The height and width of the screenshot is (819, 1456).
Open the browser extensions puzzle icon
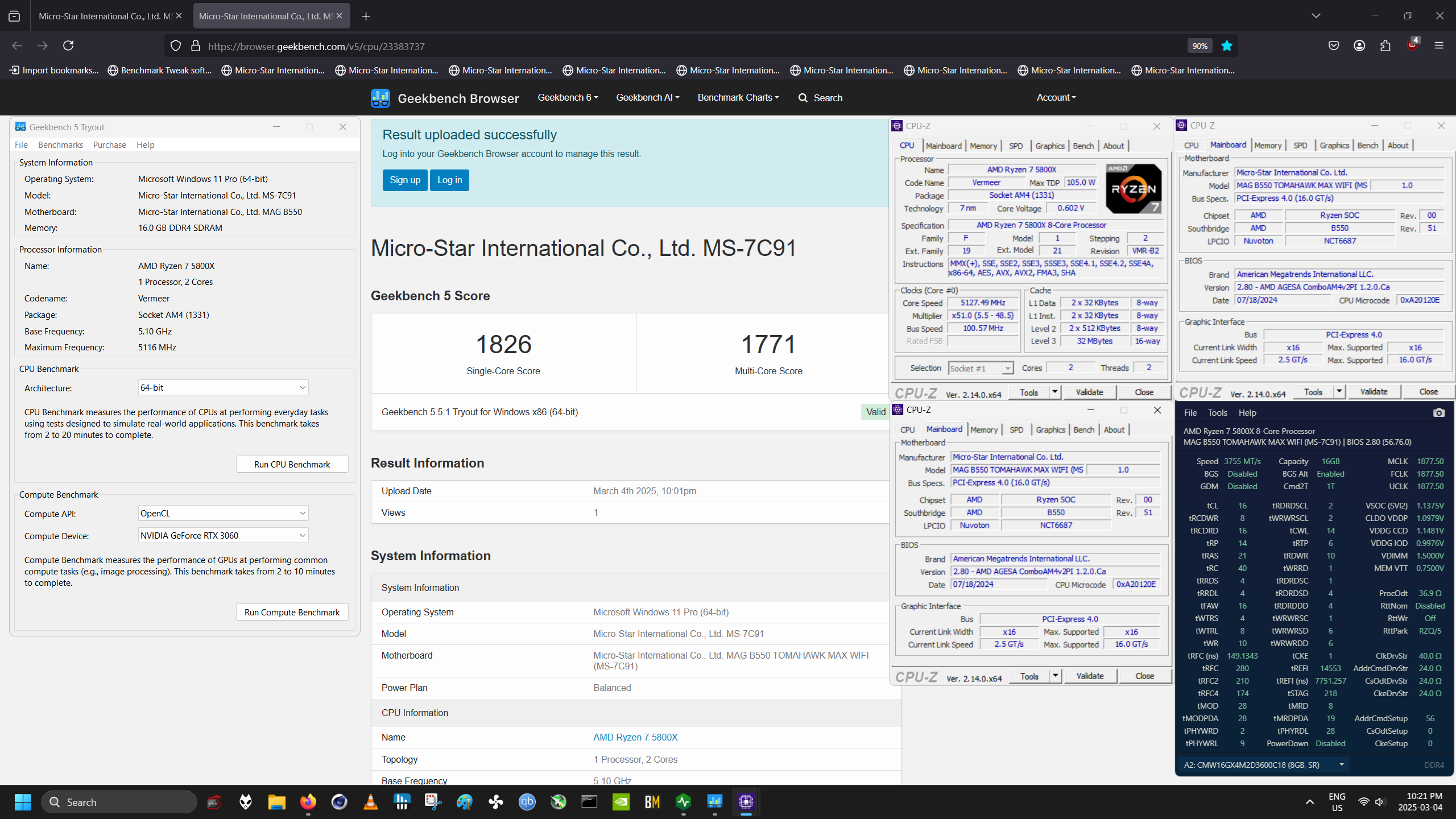(1385, 45)
